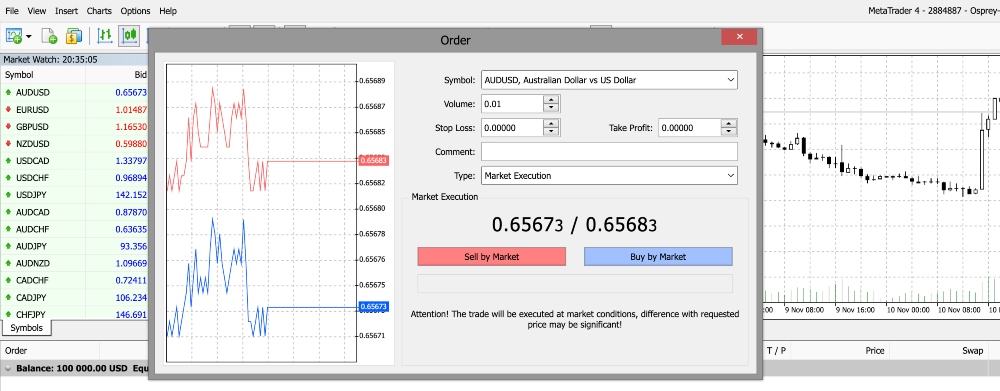The height and width of the screenshot is (391, 1000).
Task: Open the Help menu
Action: click(x=168, y=11)
